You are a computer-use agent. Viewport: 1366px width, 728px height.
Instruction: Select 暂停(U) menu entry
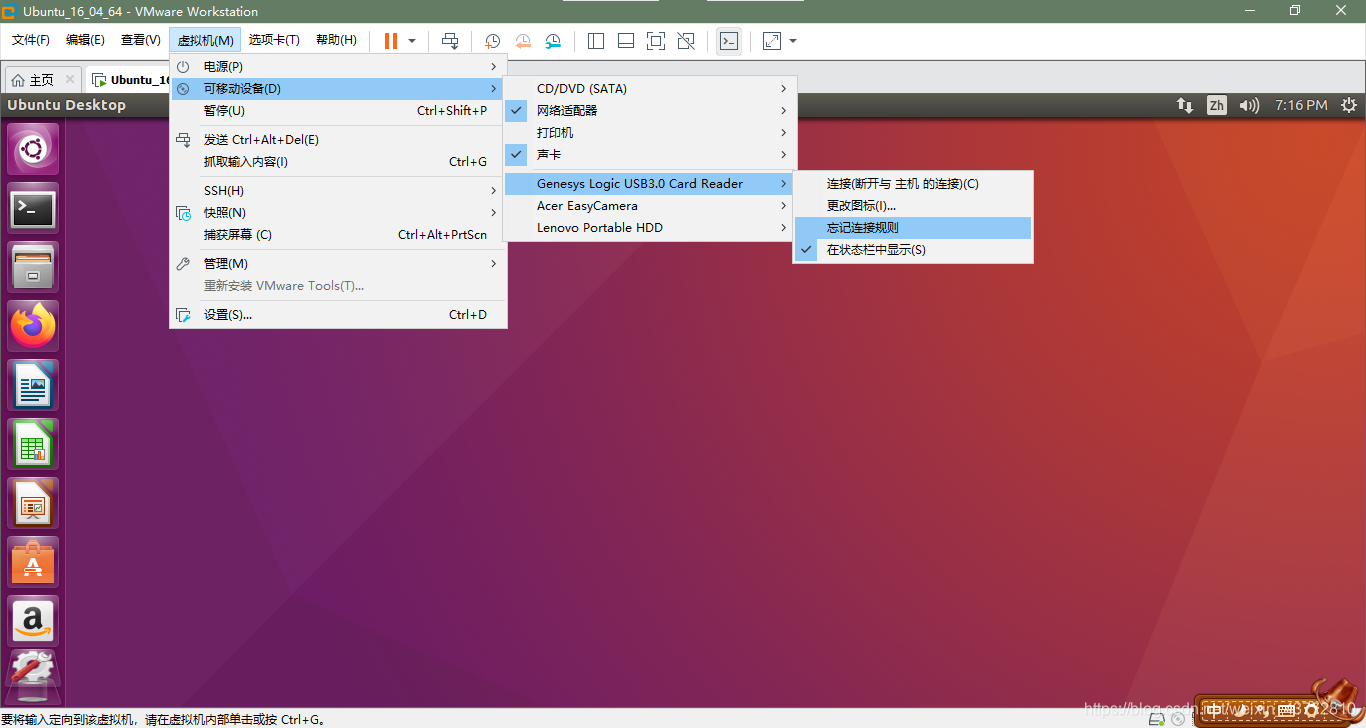coord(339,111)
